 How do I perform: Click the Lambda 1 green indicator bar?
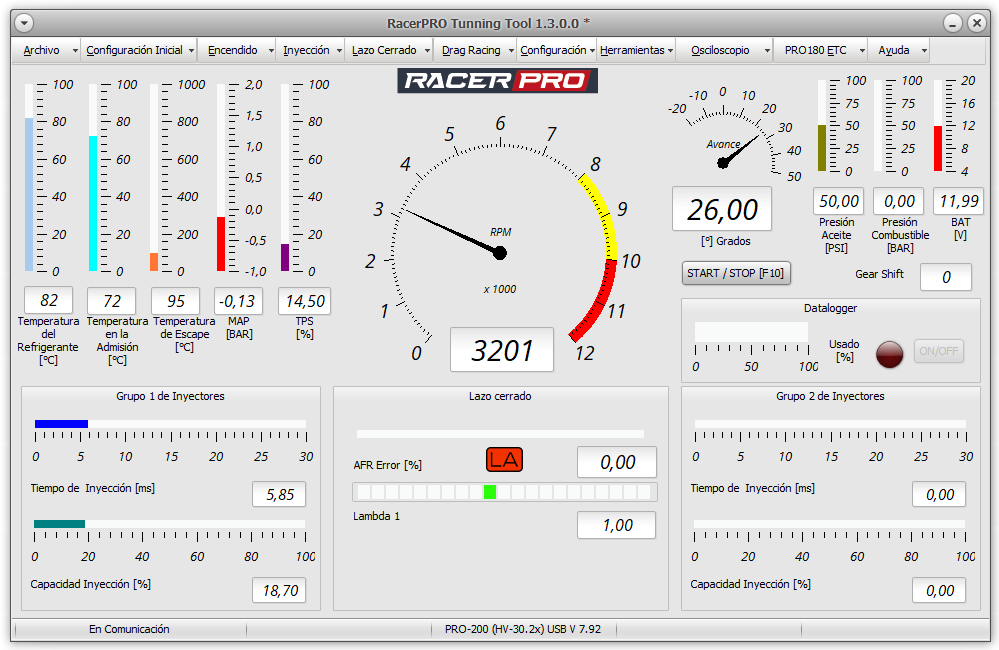tap(505, 492)
